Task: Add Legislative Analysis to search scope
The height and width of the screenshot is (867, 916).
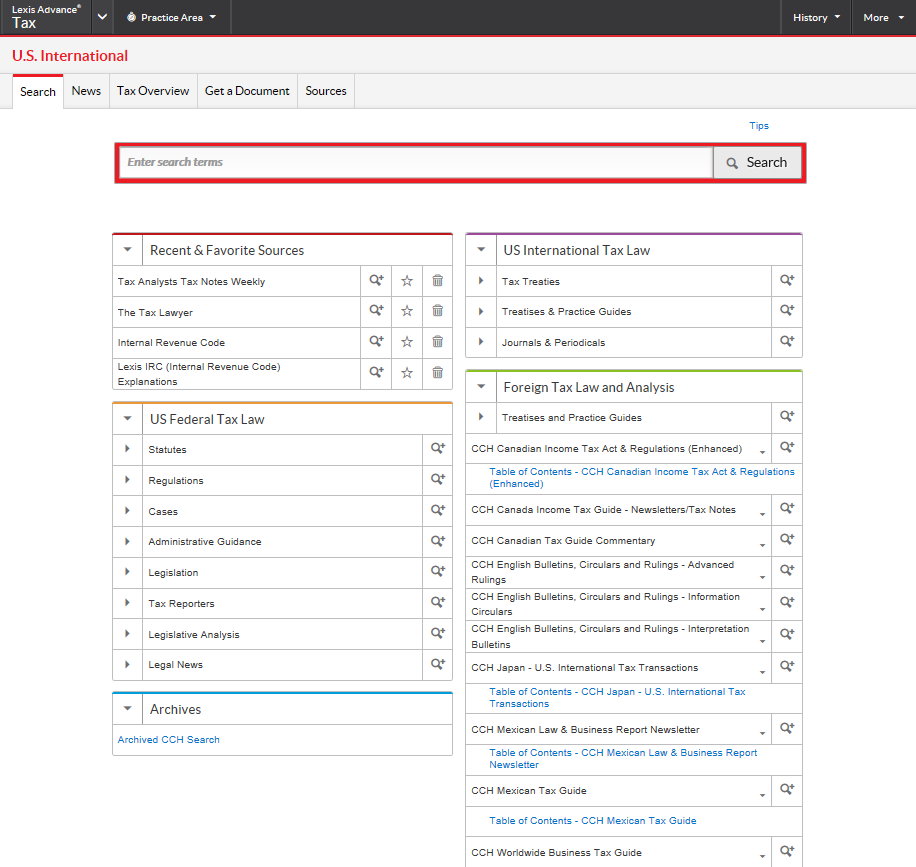Action: click(x=438, y=633)
